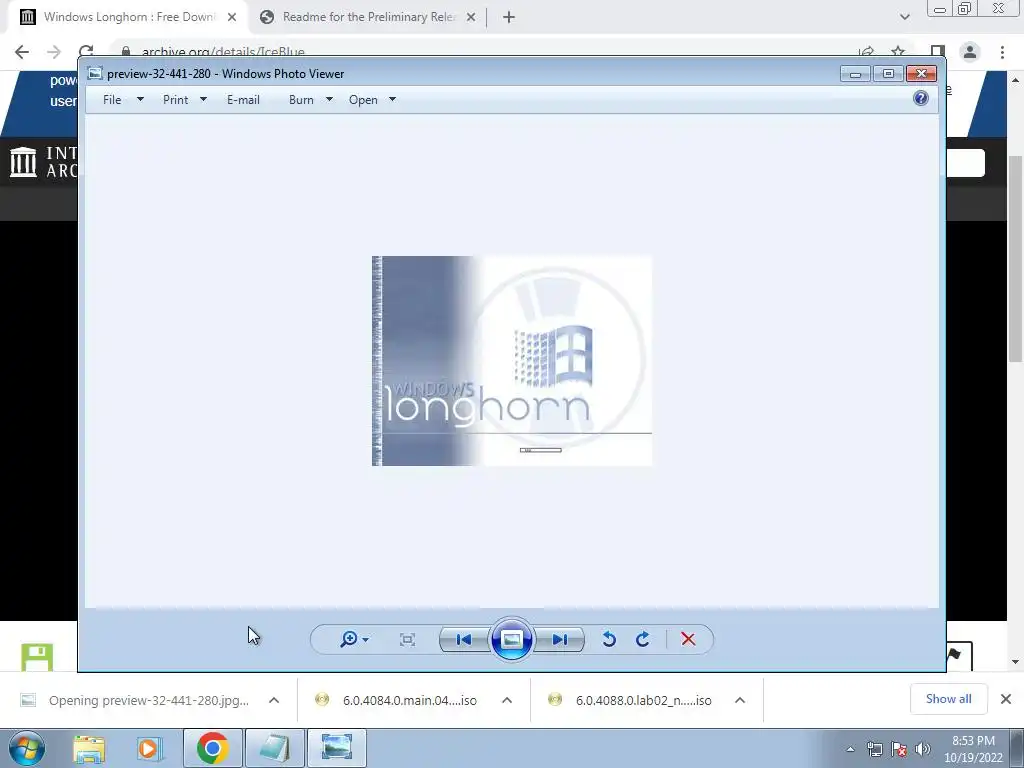
Task: Open the Chrome profile icon
Action: click(x=970, y=52)
